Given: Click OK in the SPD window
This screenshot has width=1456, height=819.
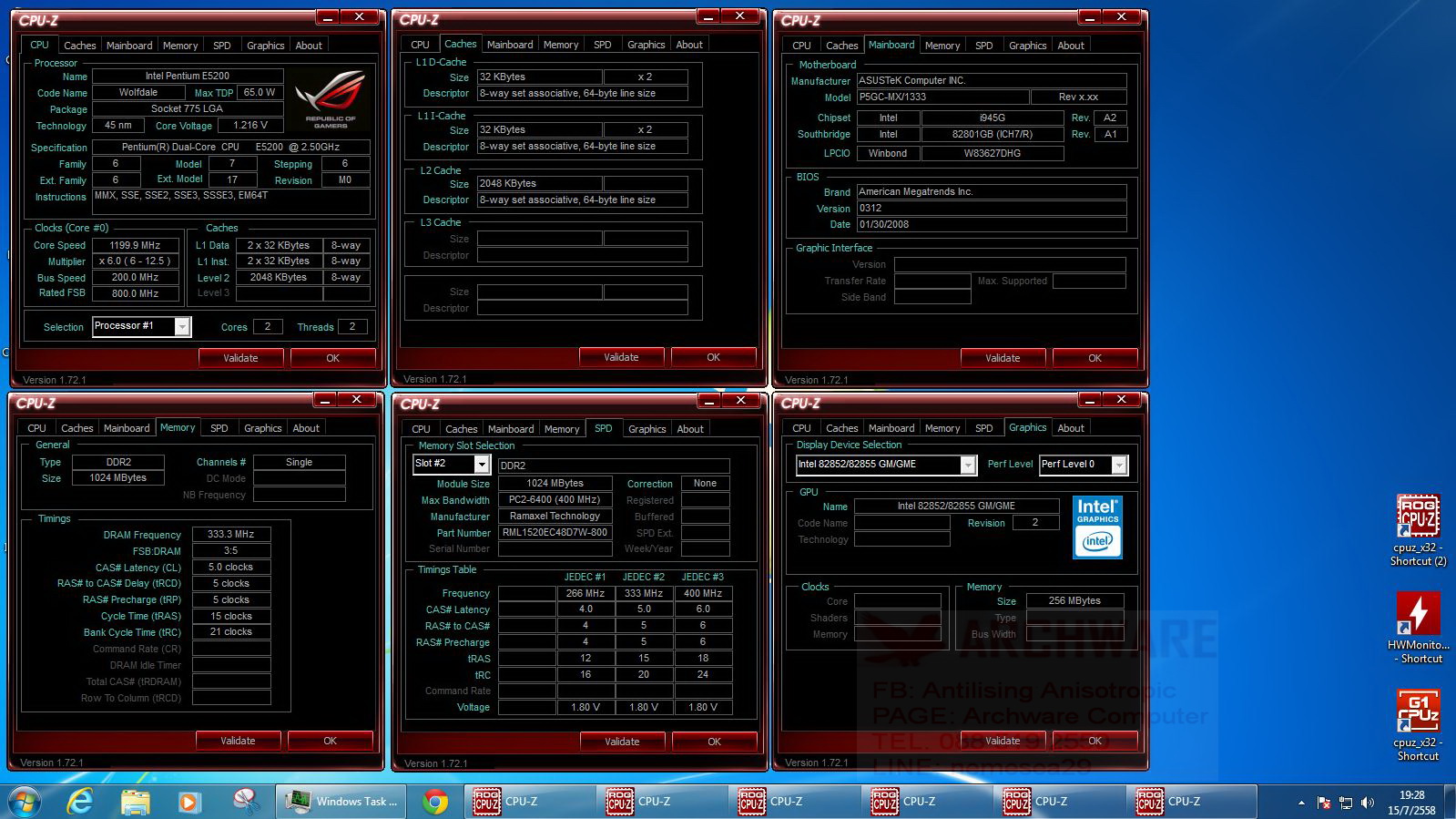Looking at the screenshot, I should coord(714,742).
